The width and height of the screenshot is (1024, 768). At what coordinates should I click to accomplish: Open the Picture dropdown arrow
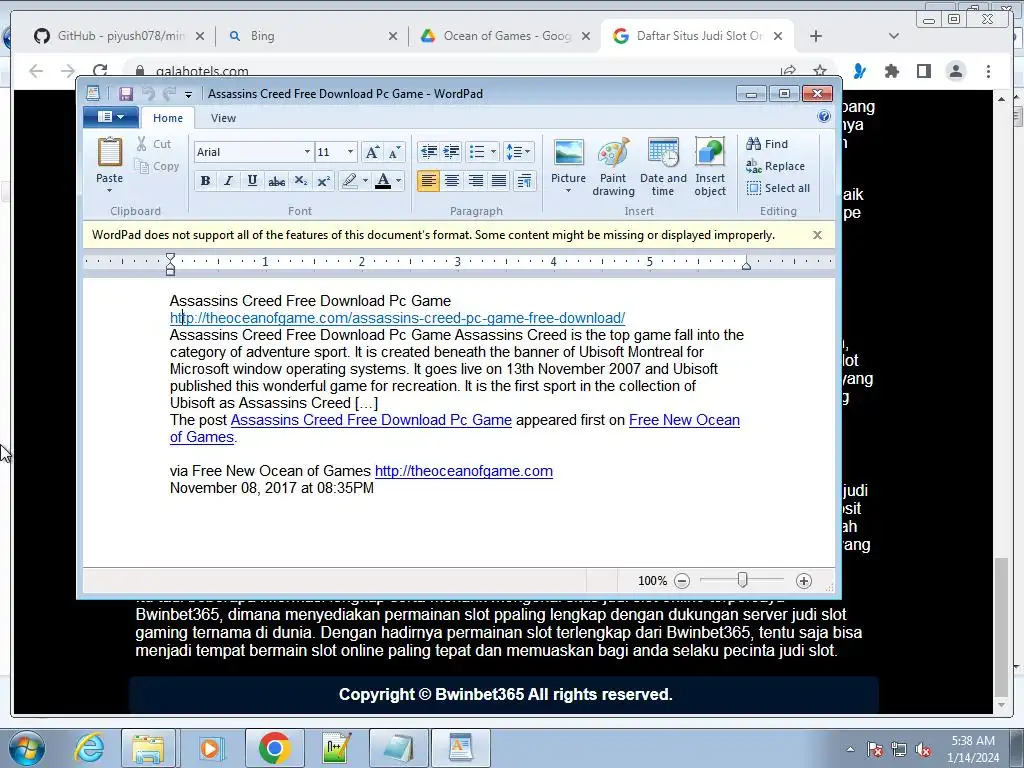568,191
